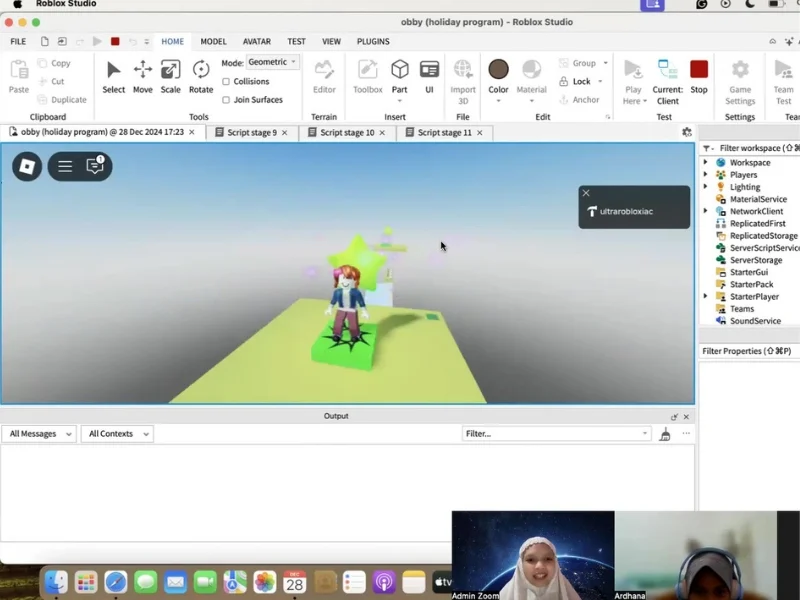Screen dimensions: 800x600
Task: Open the Roblox logo menu in viewport
Action: point(27,166)
